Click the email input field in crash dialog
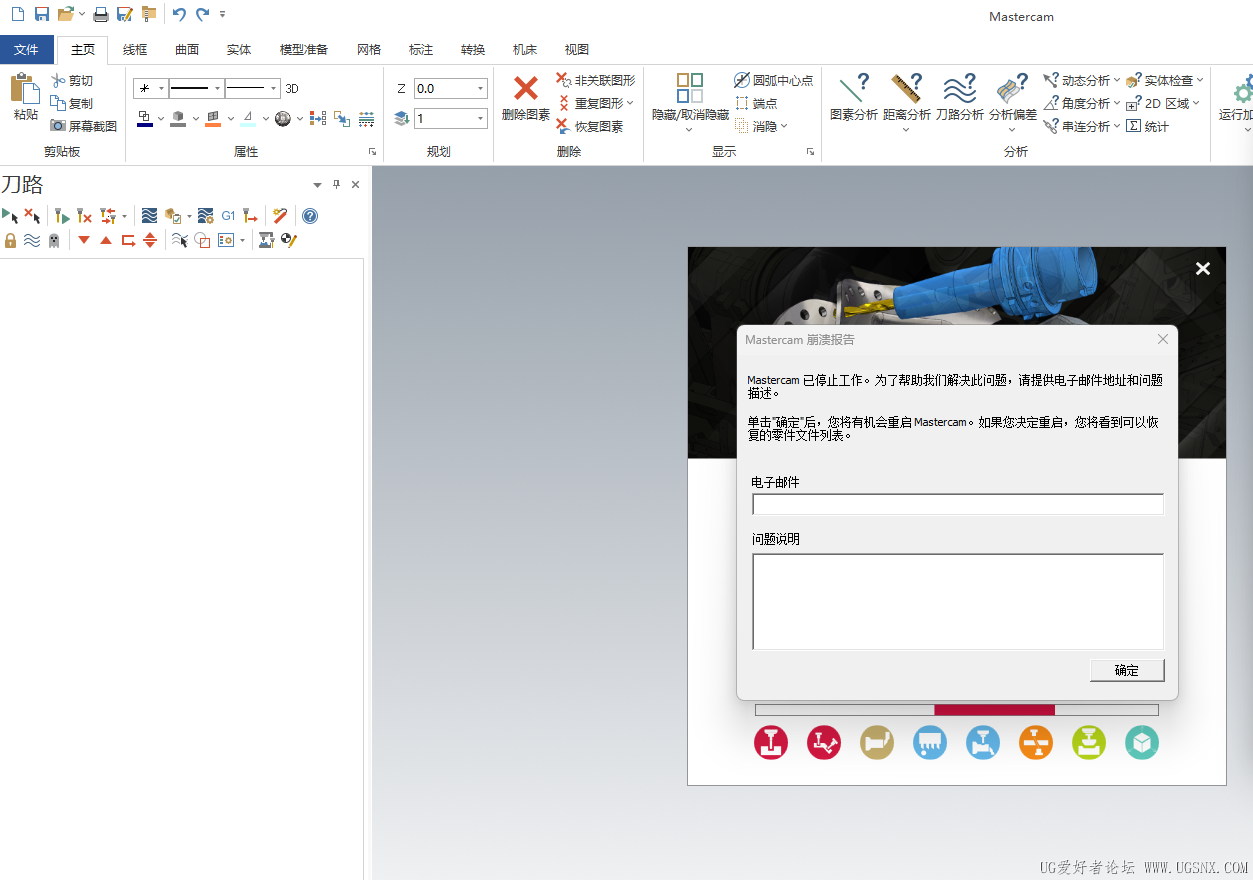The width and height of the screenshot is (1253, 880). click(x=957, y=504)
